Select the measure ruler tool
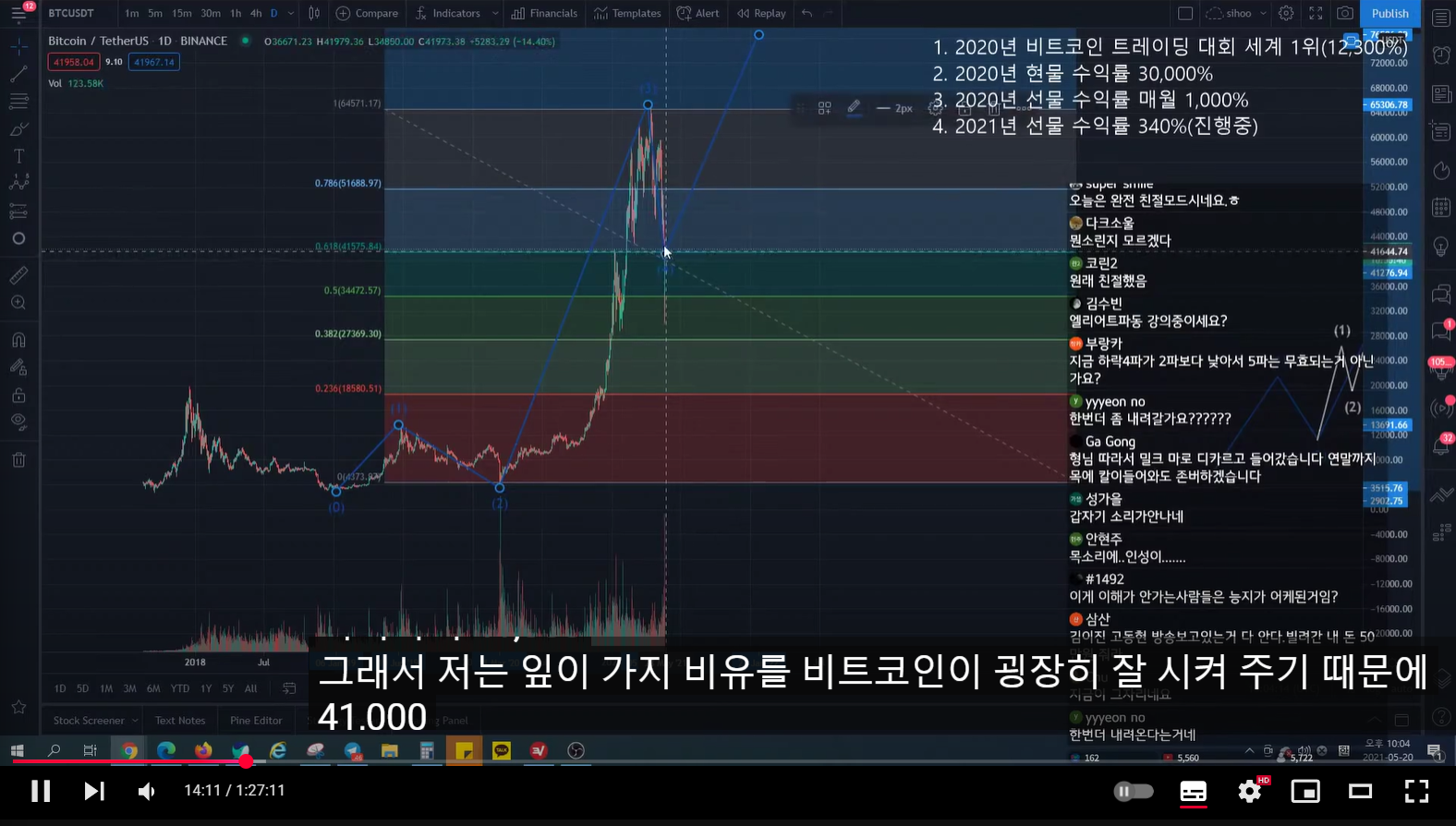 [x=18, y=275]
